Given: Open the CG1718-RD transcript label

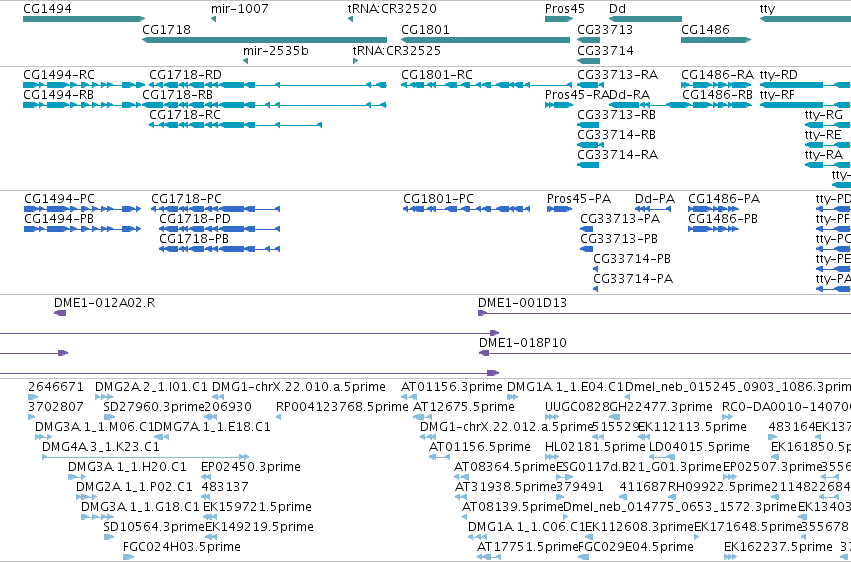Looking at the screenshot, I should click(x=185, y=74).
